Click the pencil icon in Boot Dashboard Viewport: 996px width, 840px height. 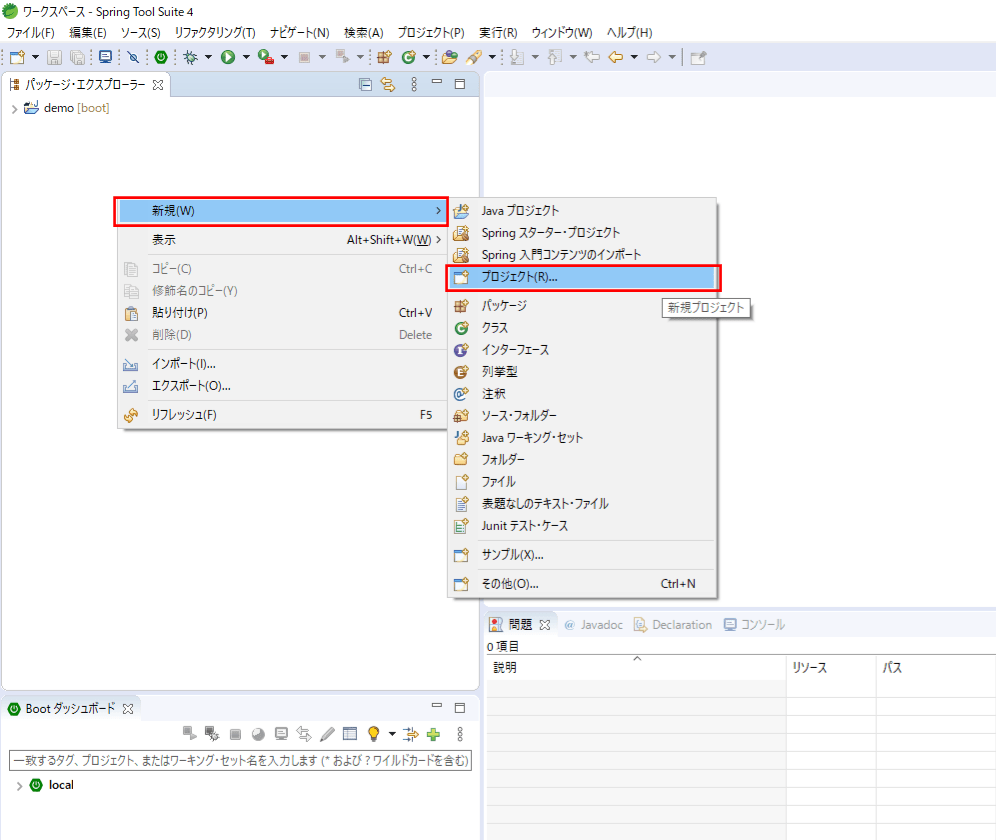click(x=327, y=734)
